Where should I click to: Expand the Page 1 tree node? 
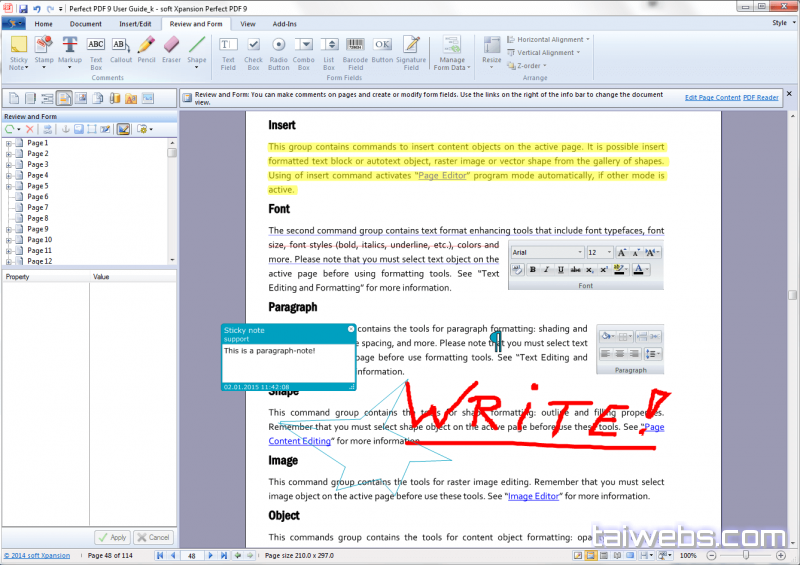9,143
